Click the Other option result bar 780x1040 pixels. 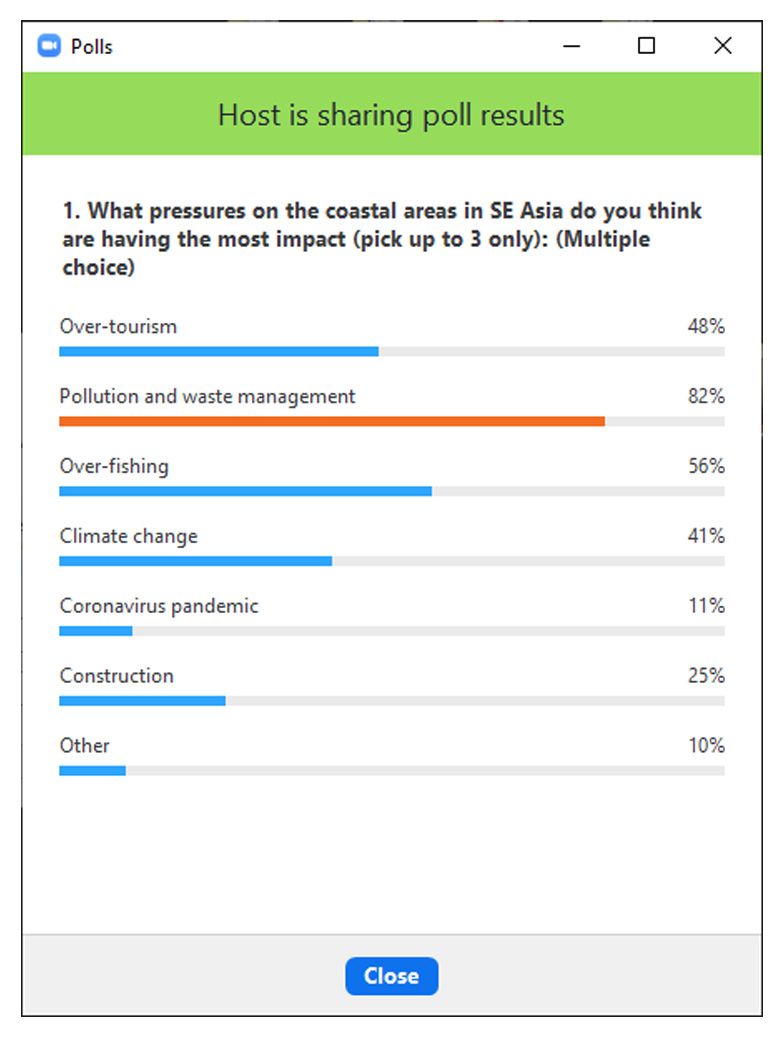click(92, 771)
